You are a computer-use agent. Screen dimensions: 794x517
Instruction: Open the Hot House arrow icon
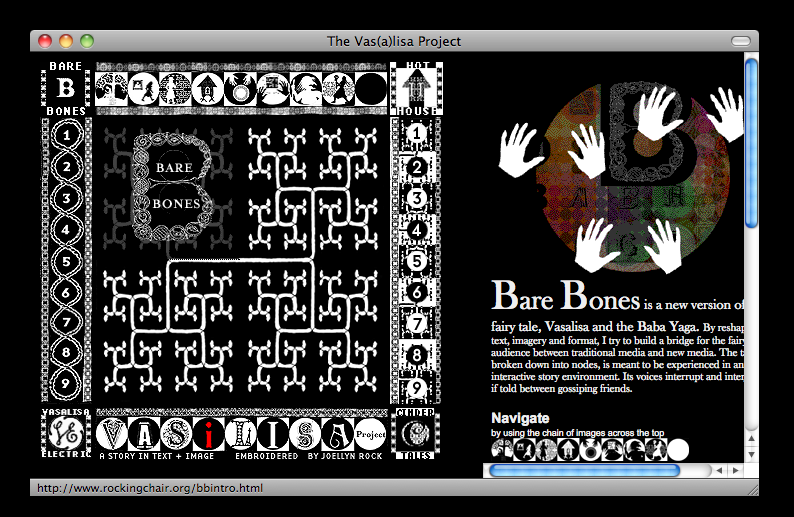(x=416, y=87)
